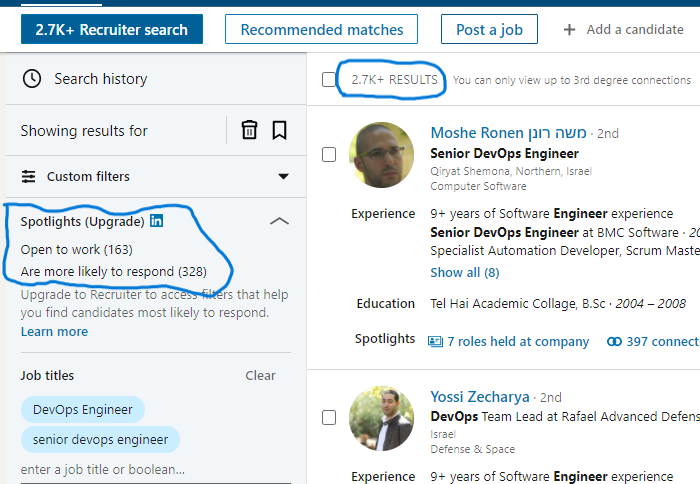Follow the Learn more link
Image resolution: width=700 pixels, height=484 pixels.
point(54,332)
